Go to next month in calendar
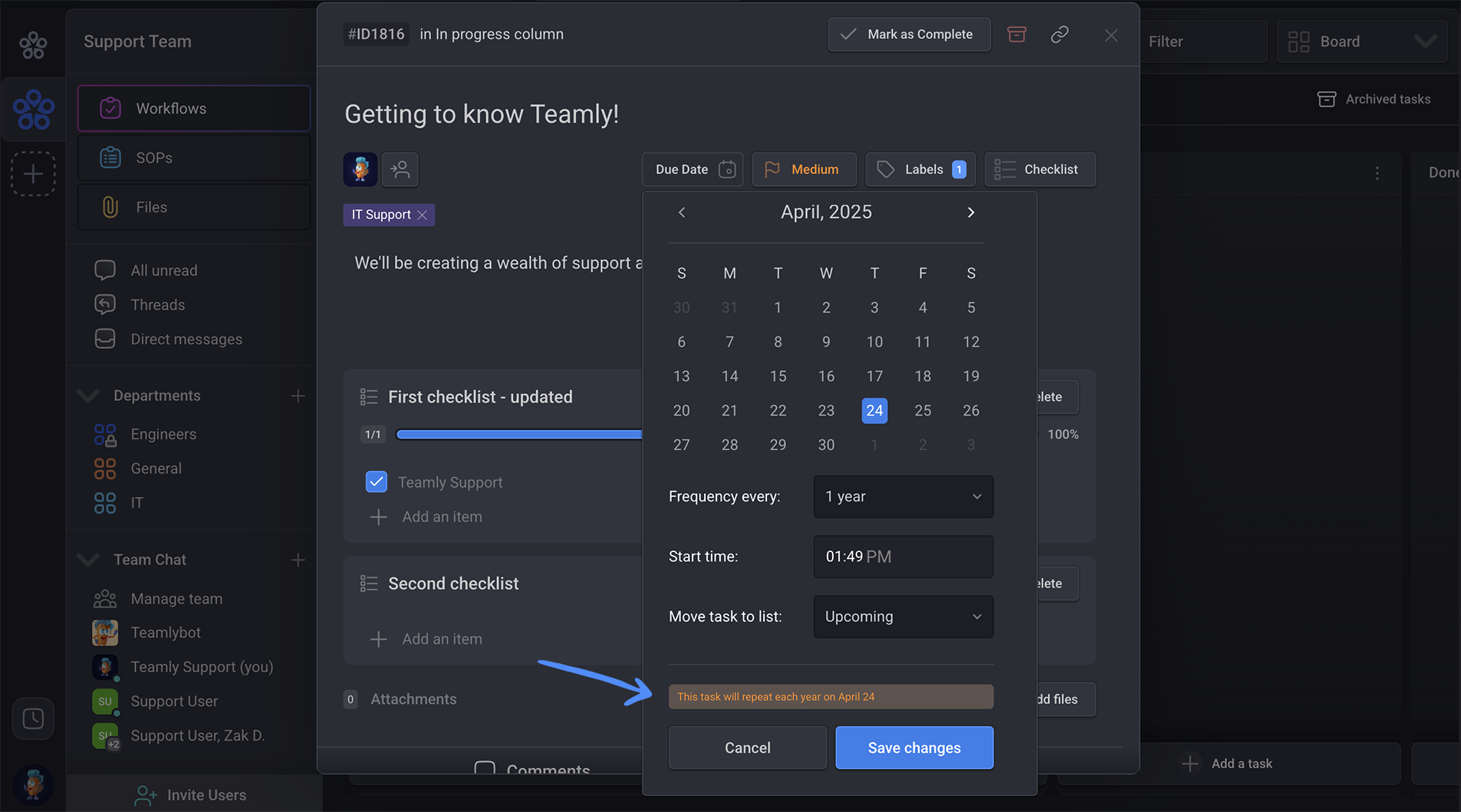 click(x=971, y=212)
